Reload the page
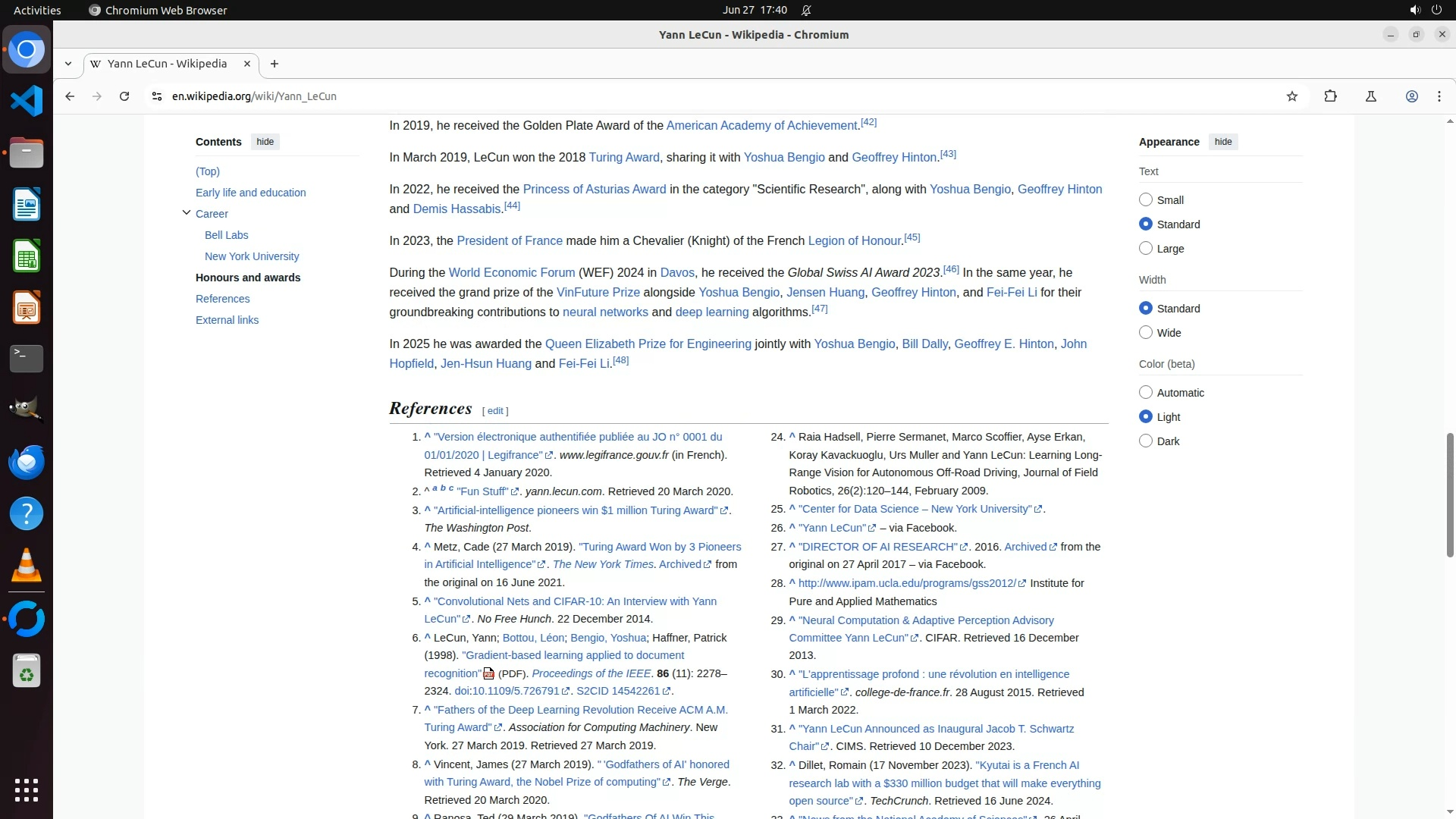 (x=124, y=96)
